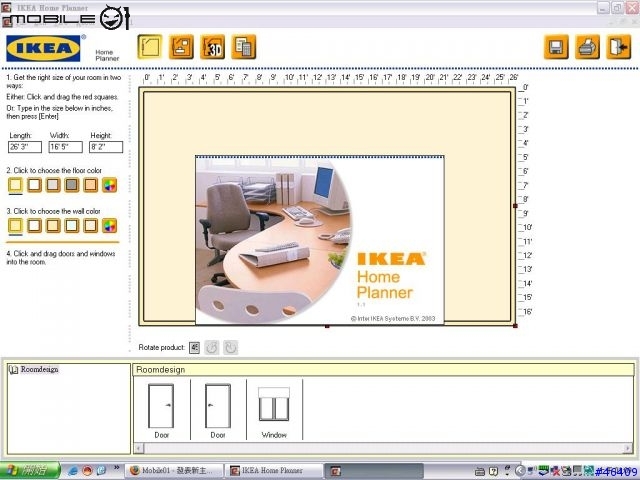Expand the quick launch overflow chevron
640x480 pixels.
point(116,468)
